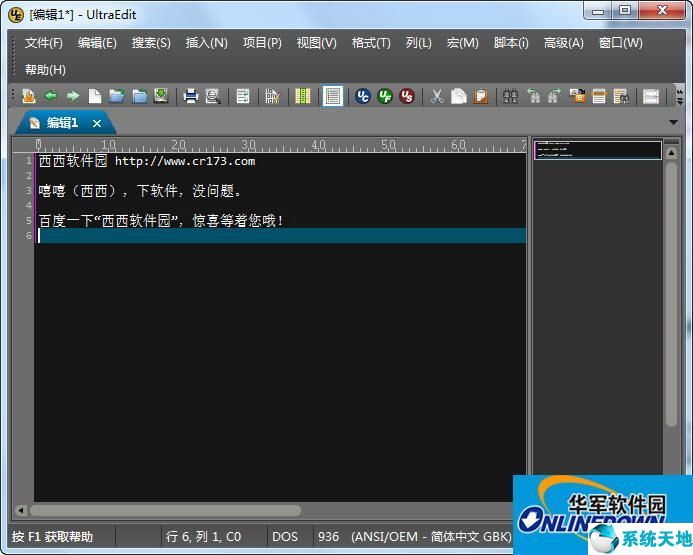Open the 宏(M) menu
Image resolution: width=693 pixels, height=555 pixels.
pyautogui.click(x=462, y=43)
